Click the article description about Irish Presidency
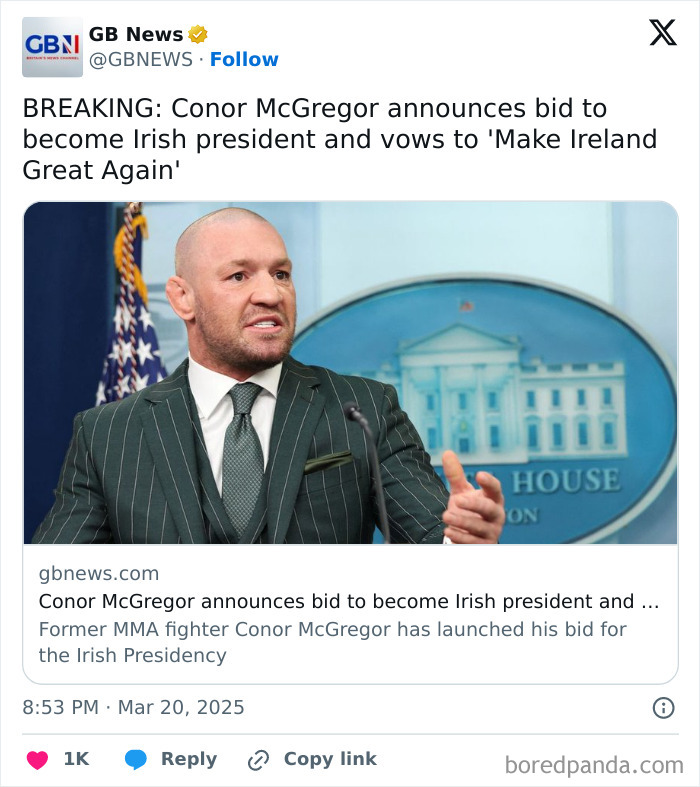 tap(332, 642)
